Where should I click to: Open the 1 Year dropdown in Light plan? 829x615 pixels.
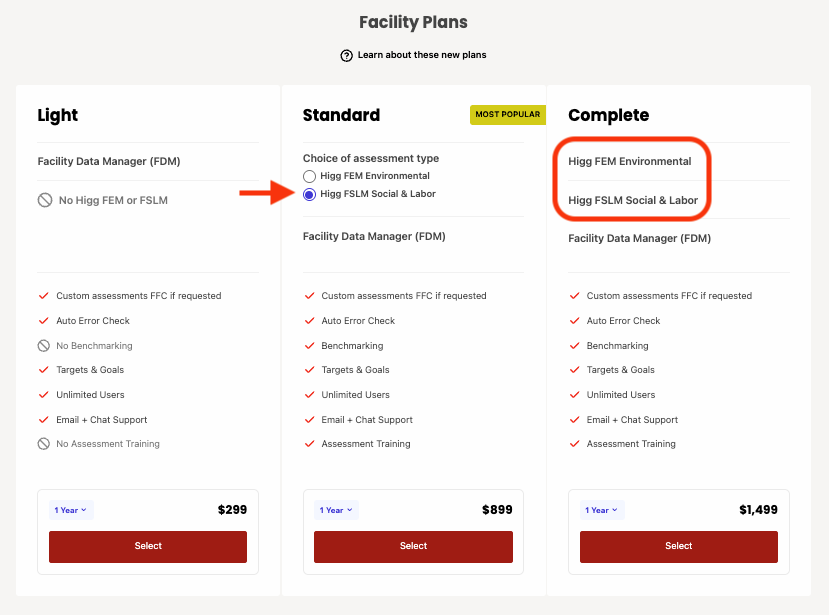(x=71, y=510)
